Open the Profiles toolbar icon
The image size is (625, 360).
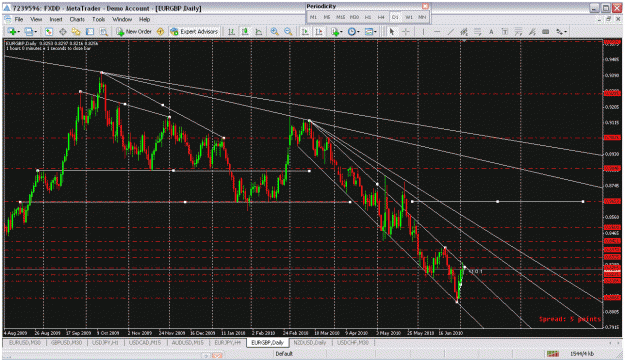tap(28, 31)
